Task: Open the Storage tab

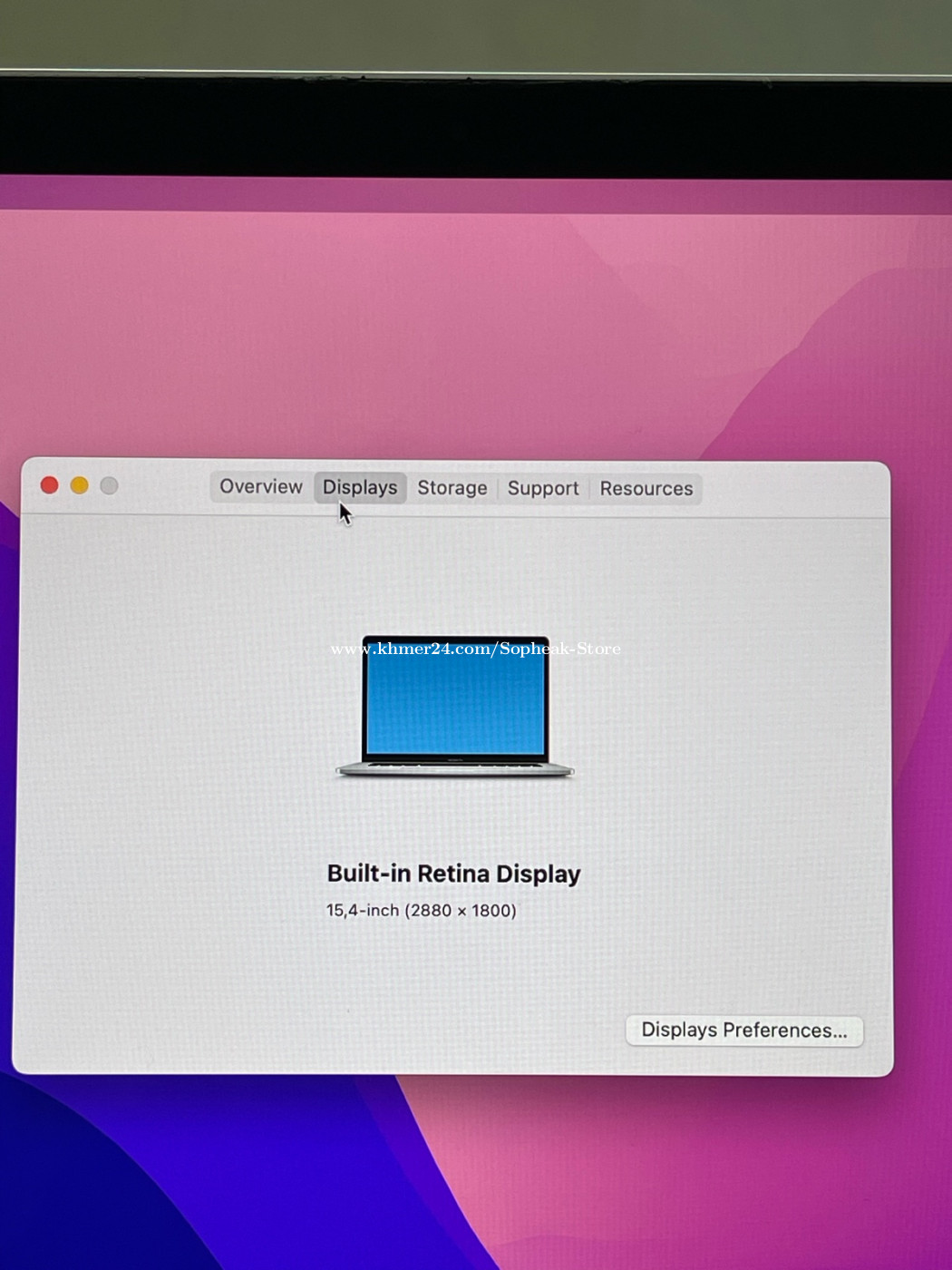Action: (x=452, y=488)
